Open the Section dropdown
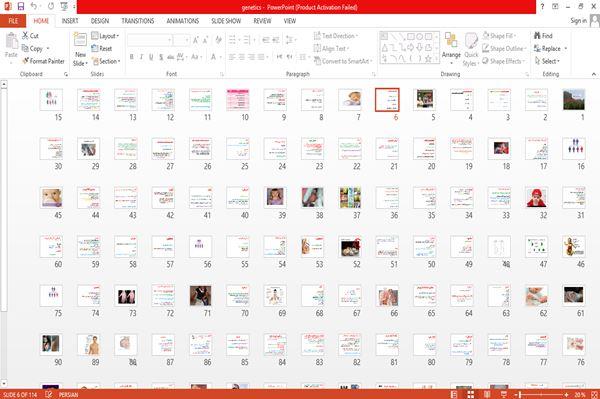Image resolution: width=600 pixels, height=399 pixels. [x=106, y=61]
